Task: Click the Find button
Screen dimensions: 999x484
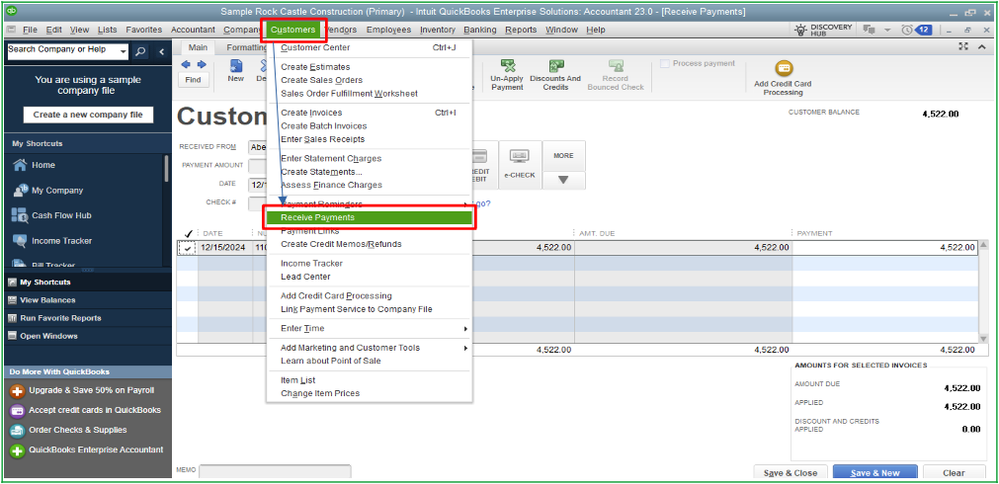Action: coord(193,80)
